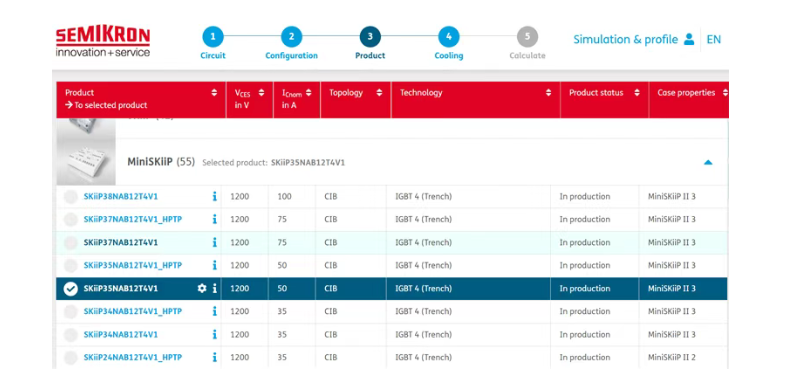Click the user profile icon
This screenshot has width=794, height=381.
pyautogui.click(x=689, y=40)
